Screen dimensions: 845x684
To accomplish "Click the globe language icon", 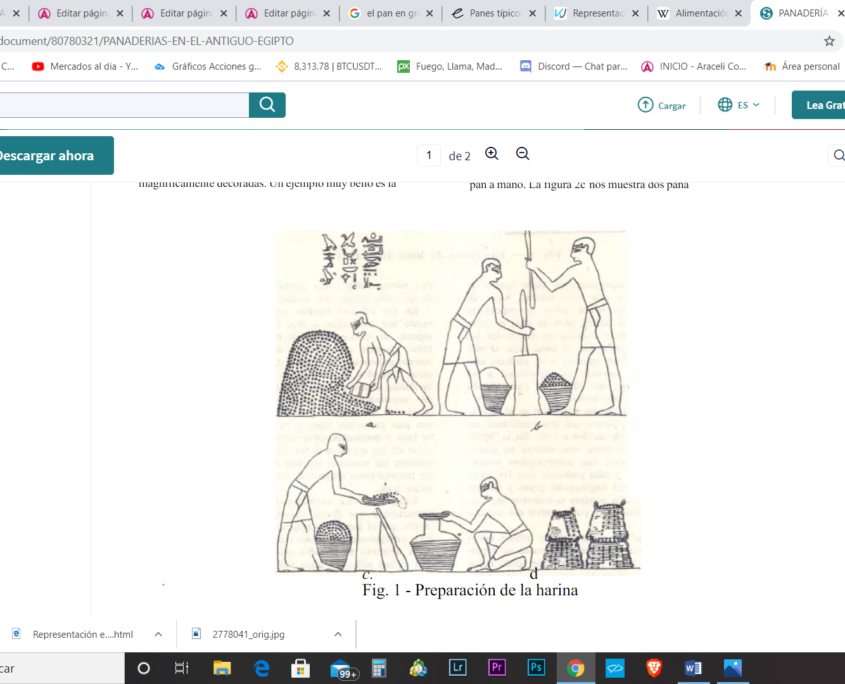I will pos(725,105).
